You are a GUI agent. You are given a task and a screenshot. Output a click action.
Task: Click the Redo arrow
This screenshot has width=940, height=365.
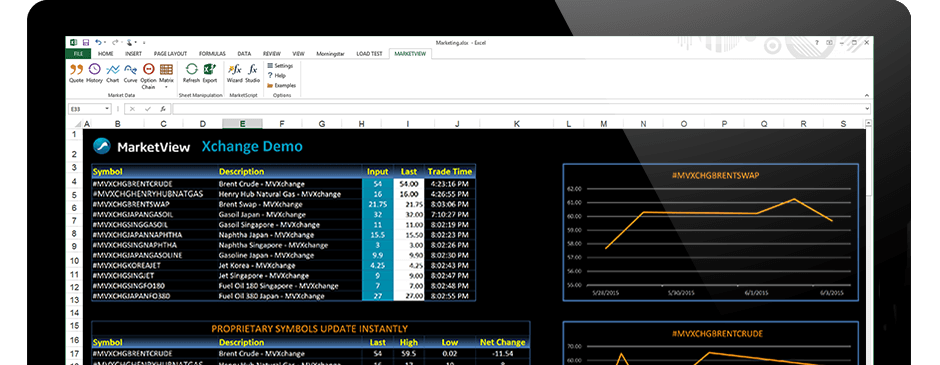click(x=115, y=43)
